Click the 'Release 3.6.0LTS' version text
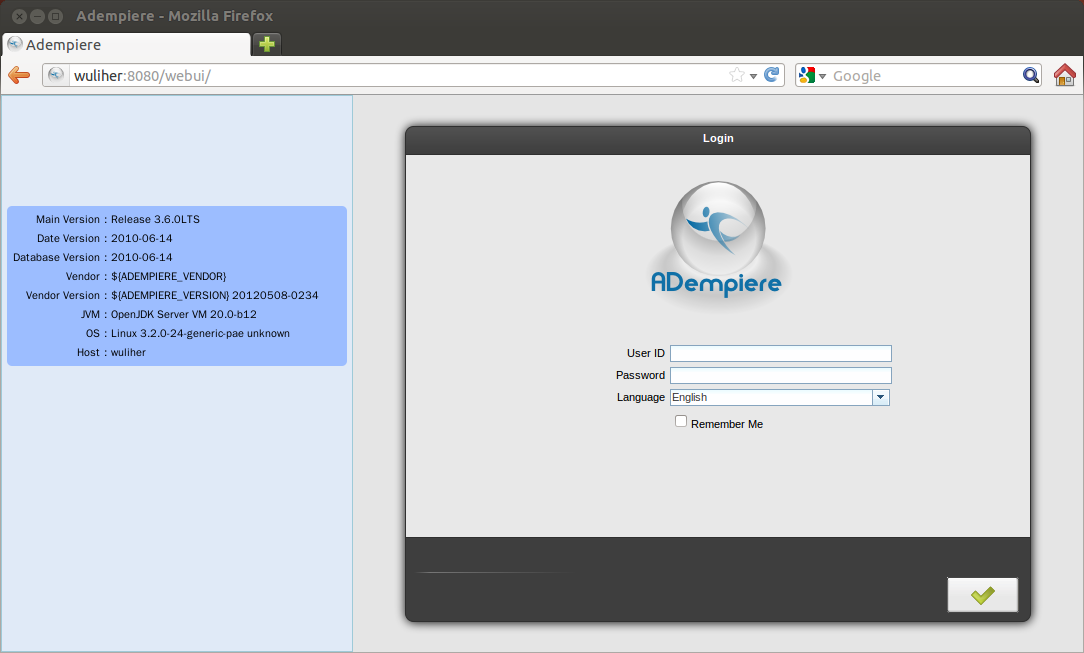Screen dimensions: 1084x653 click(156, 219)
